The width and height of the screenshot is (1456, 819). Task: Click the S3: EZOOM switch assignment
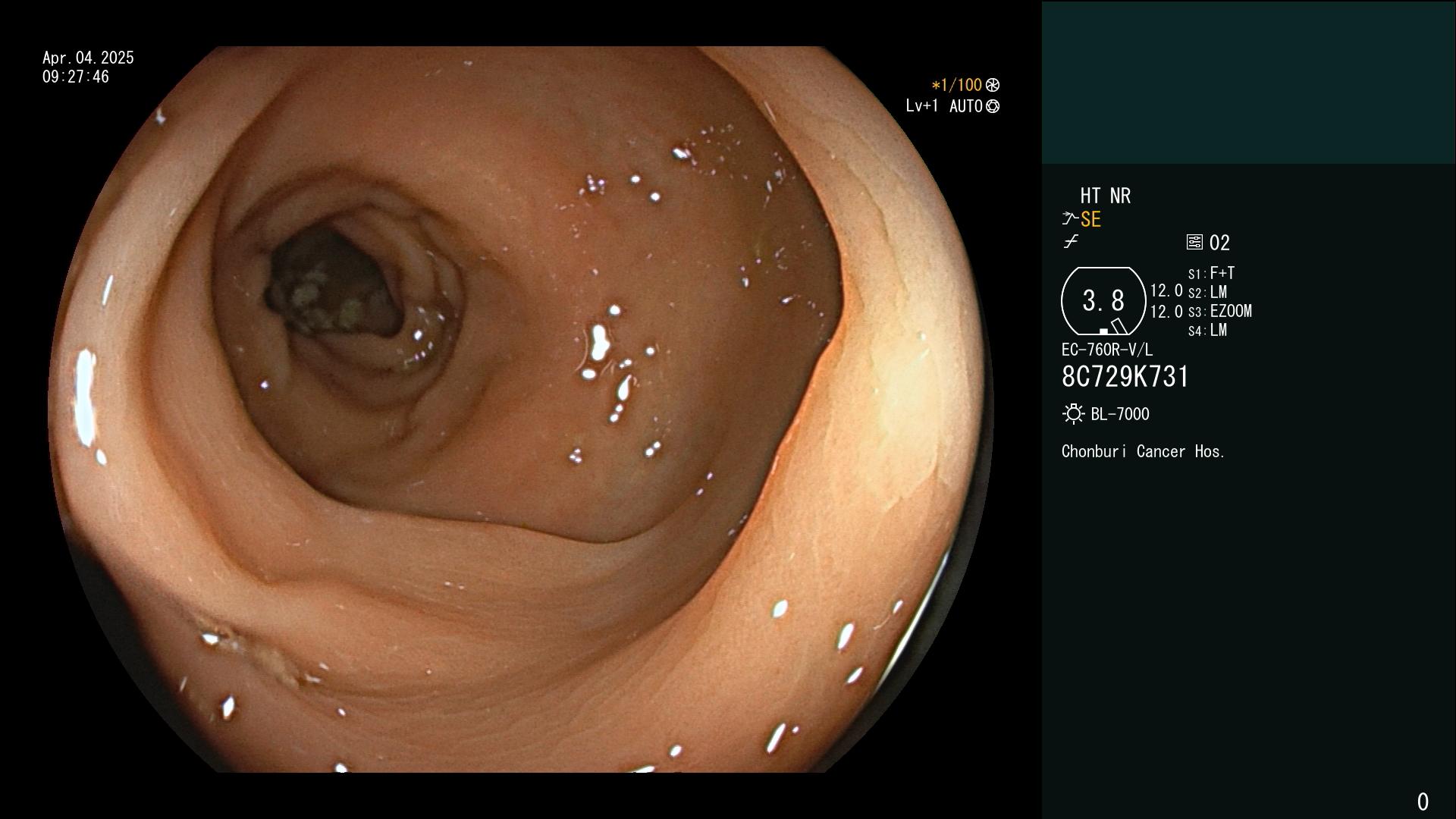pos(1220,311)
